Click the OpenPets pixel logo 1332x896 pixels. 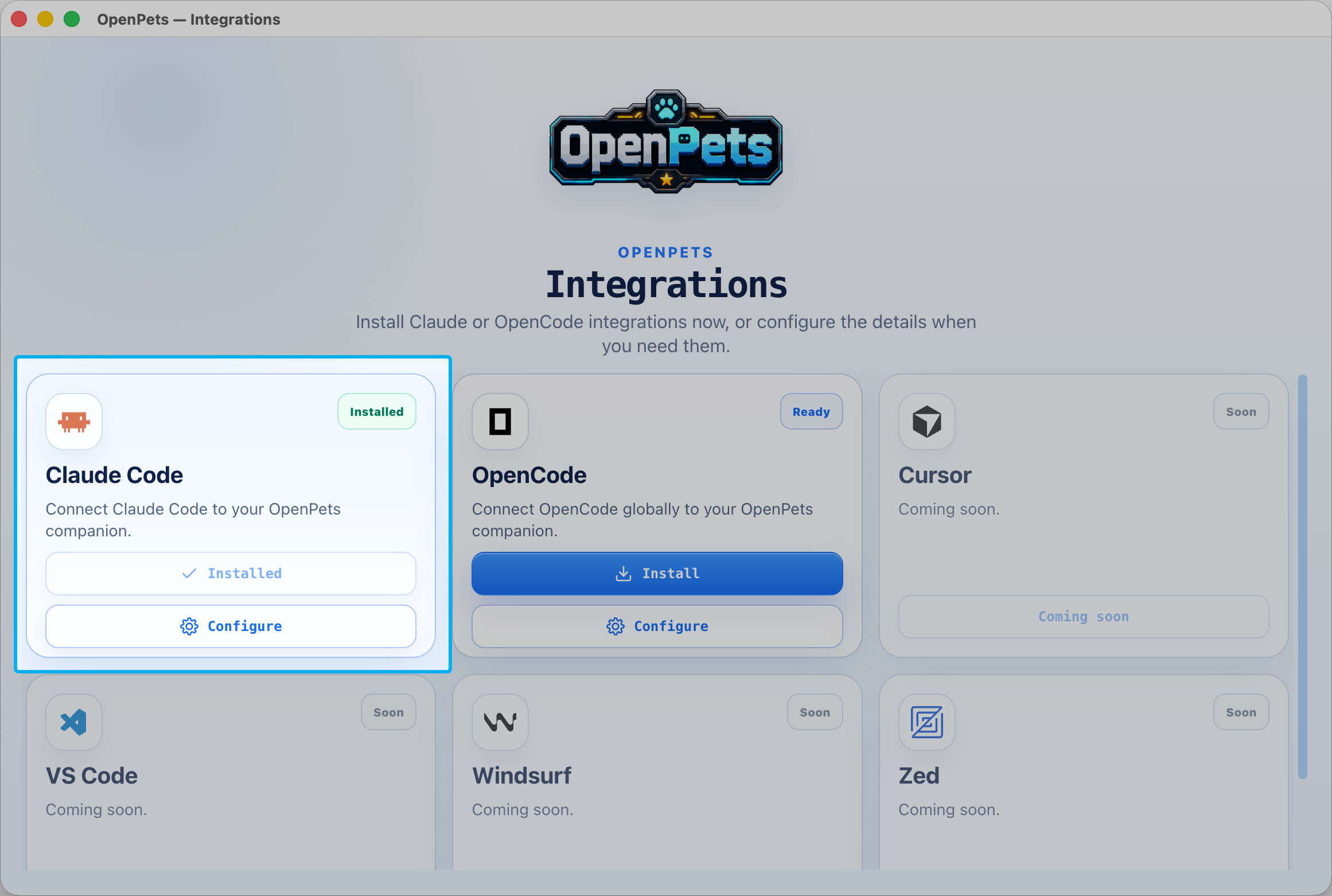tap(666, 142)
